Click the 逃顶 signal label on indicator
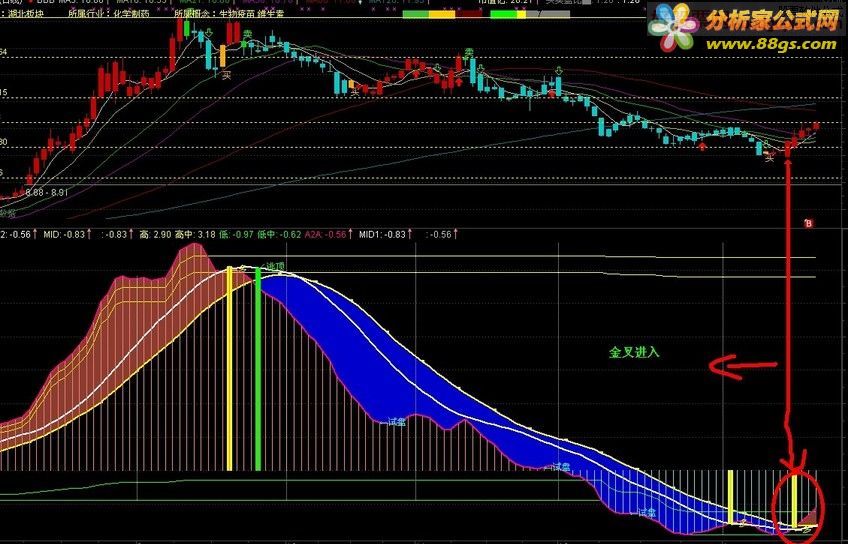848x544 pixels. tap(274, 266)
